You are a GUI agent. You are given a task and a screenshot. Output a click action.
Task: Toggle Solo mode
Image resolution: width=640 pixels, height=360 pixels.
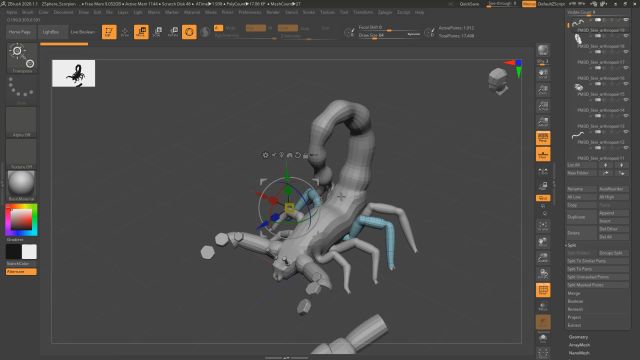(x=543, y=338)
